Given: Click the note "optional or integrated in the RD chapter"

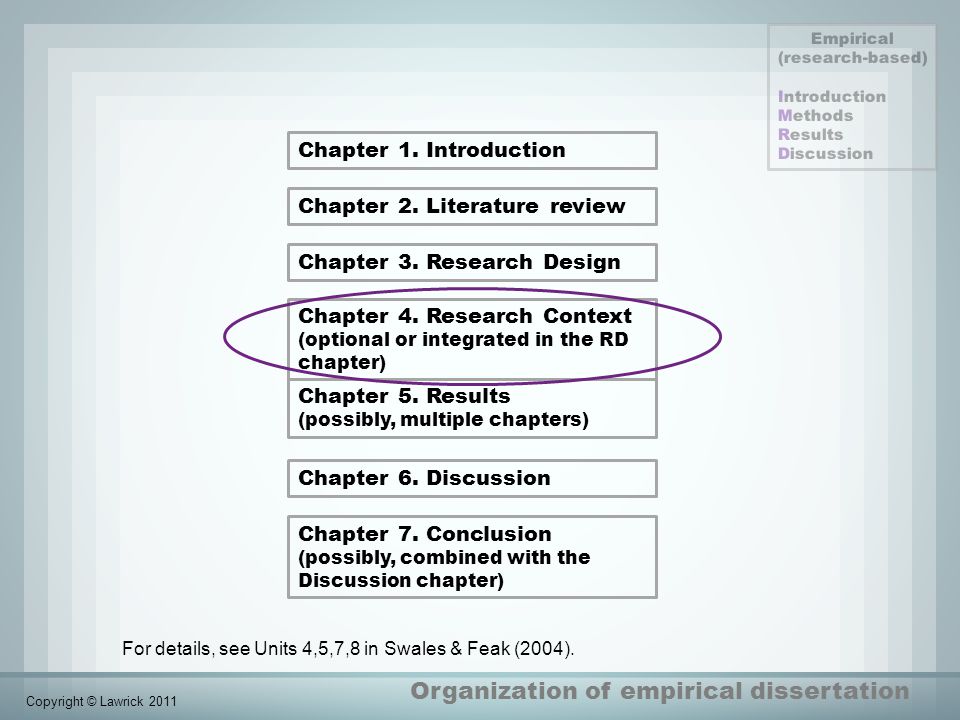Looking at the screenshot, I should pyautogui.click(x=462, y=350).
